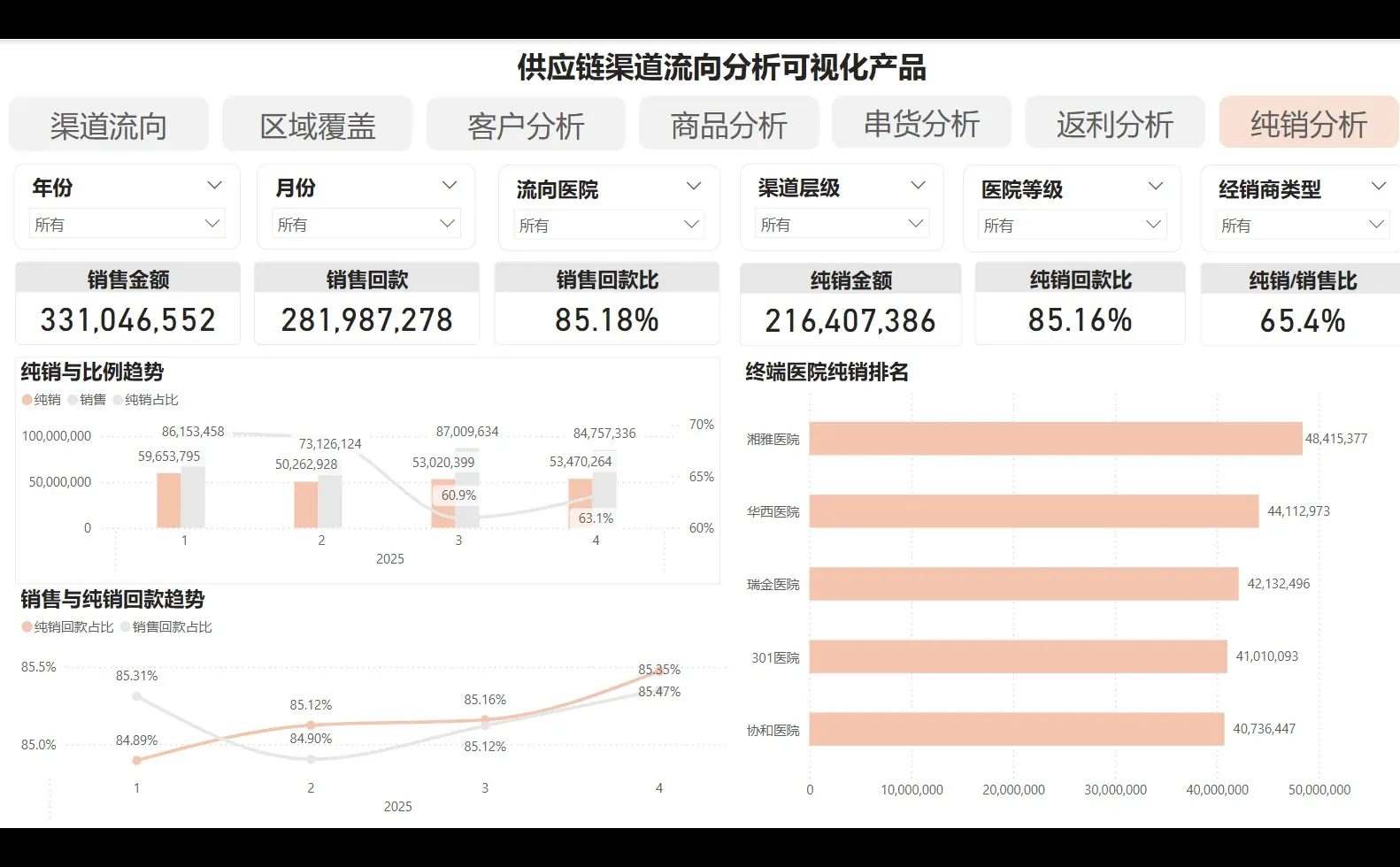Click the month 2 纯销 bar 50,262,928
The image size is (1400, 867).
click(305, 505)
